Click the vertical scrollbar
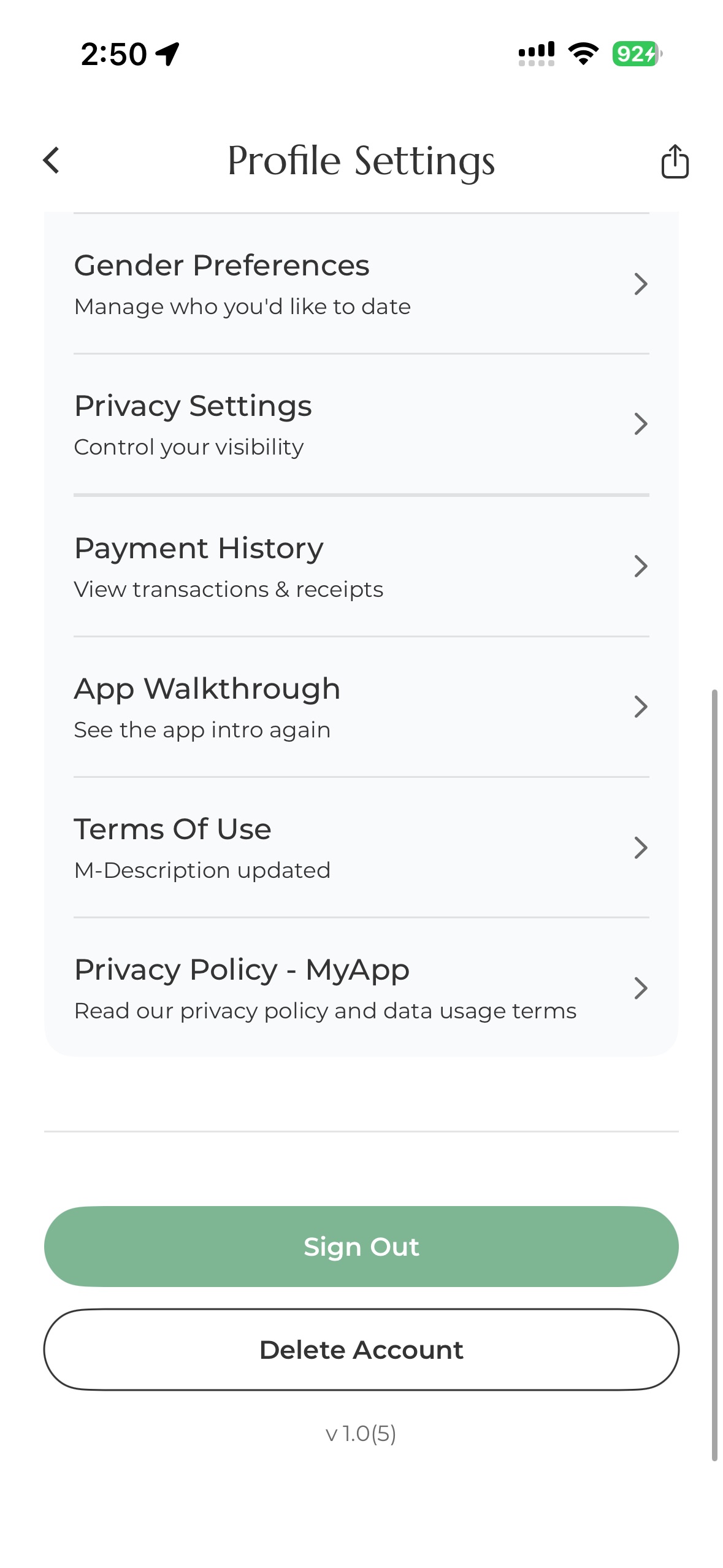The height and width of the screenshot is (1568, 723). 714,1074
